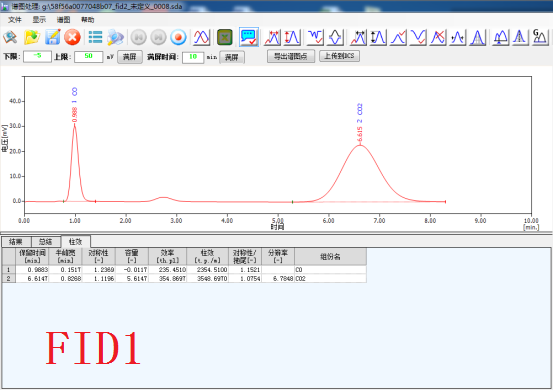Click the 上传到DCS button

[x=340, y=56]
